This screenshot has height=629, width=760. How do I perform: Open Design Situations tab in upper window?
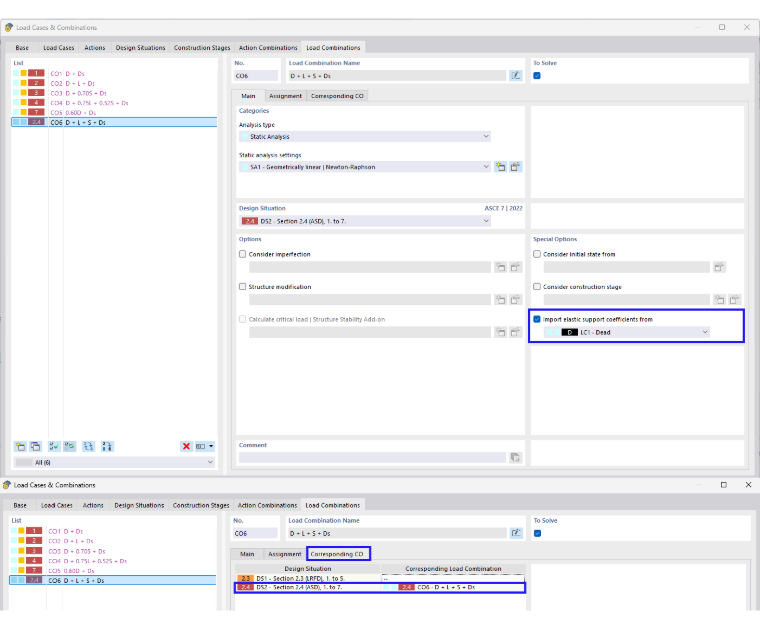[x=140, y=47]
